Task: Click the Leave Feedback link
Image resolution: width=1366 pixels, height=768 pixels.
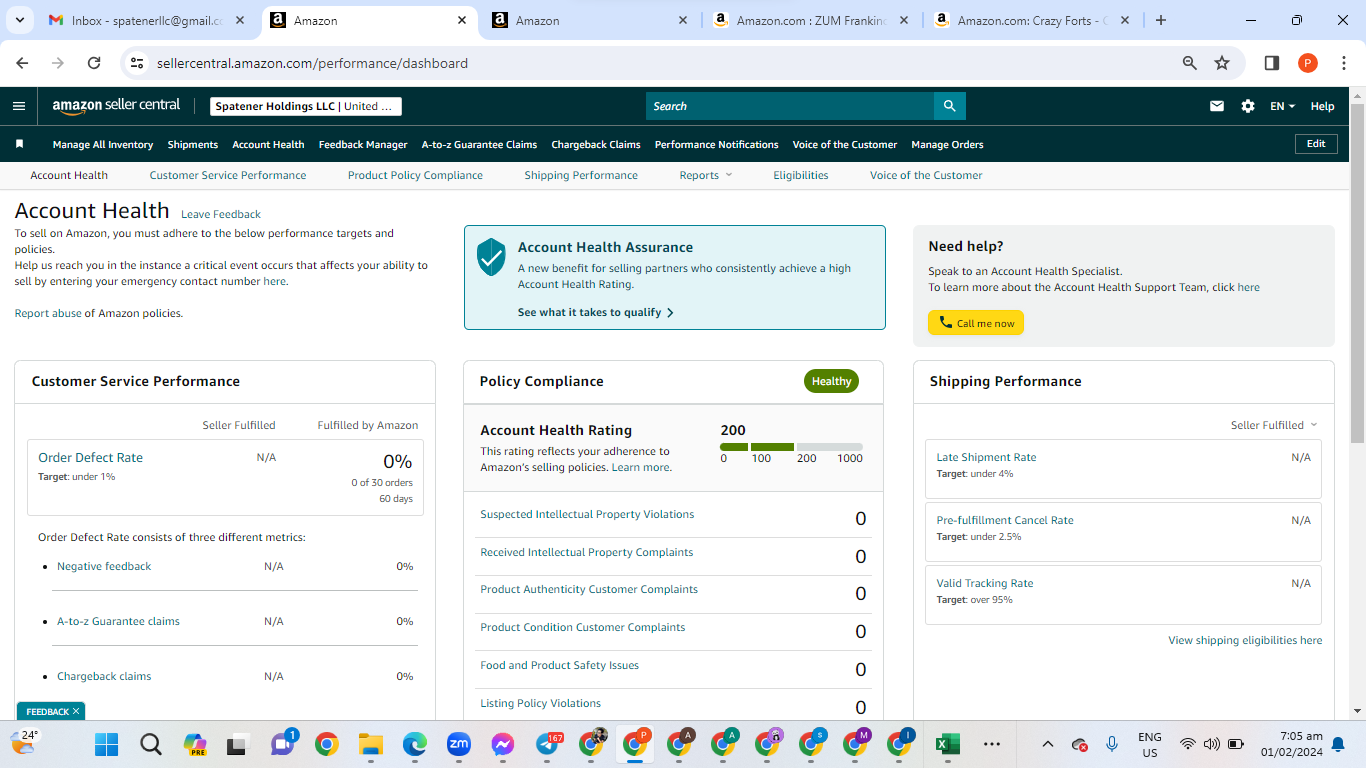Action: pyautogui.click(x=221, y=214)
